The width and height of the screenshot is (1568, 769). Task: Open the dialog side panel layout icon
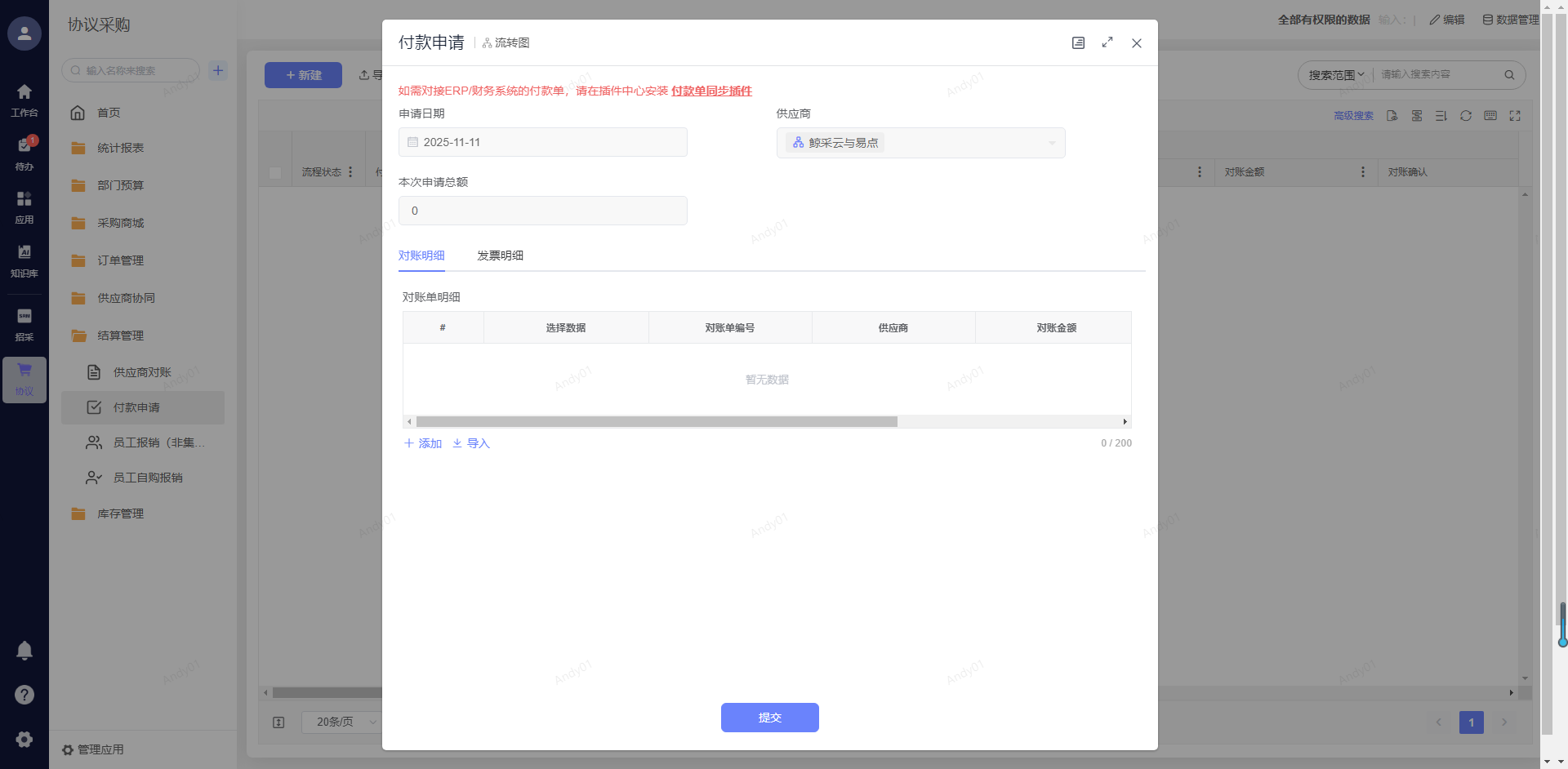click(x=1078, y=42)
